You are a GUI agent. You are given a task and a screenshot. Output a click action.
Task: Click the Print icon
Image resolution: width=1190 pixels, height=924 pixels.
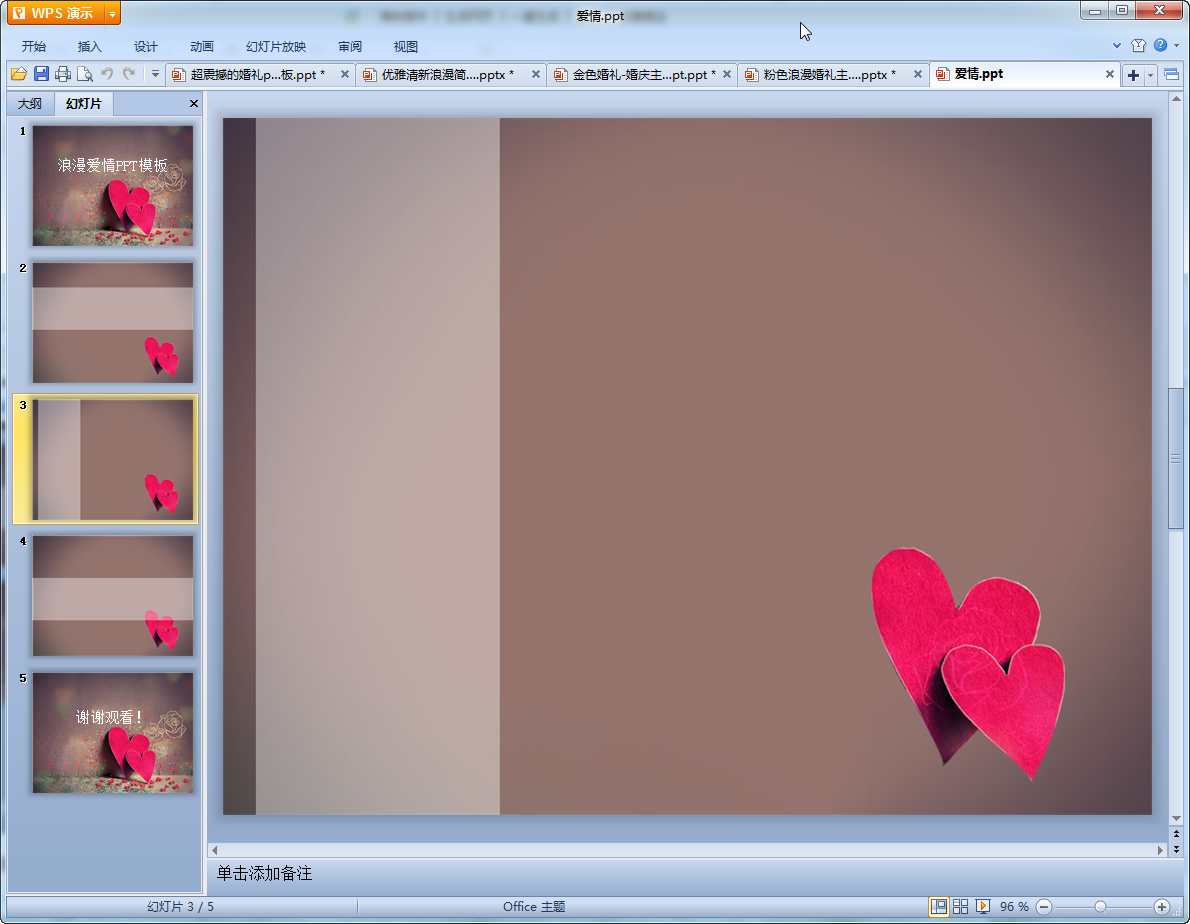coord(63,74)
